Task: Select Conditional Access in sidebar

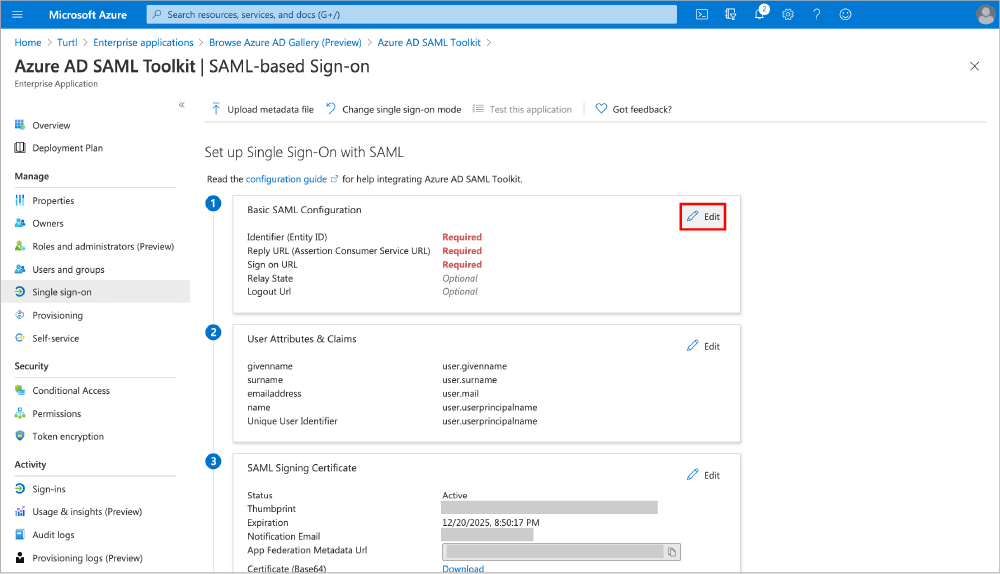Action: [x=70, y=391]
